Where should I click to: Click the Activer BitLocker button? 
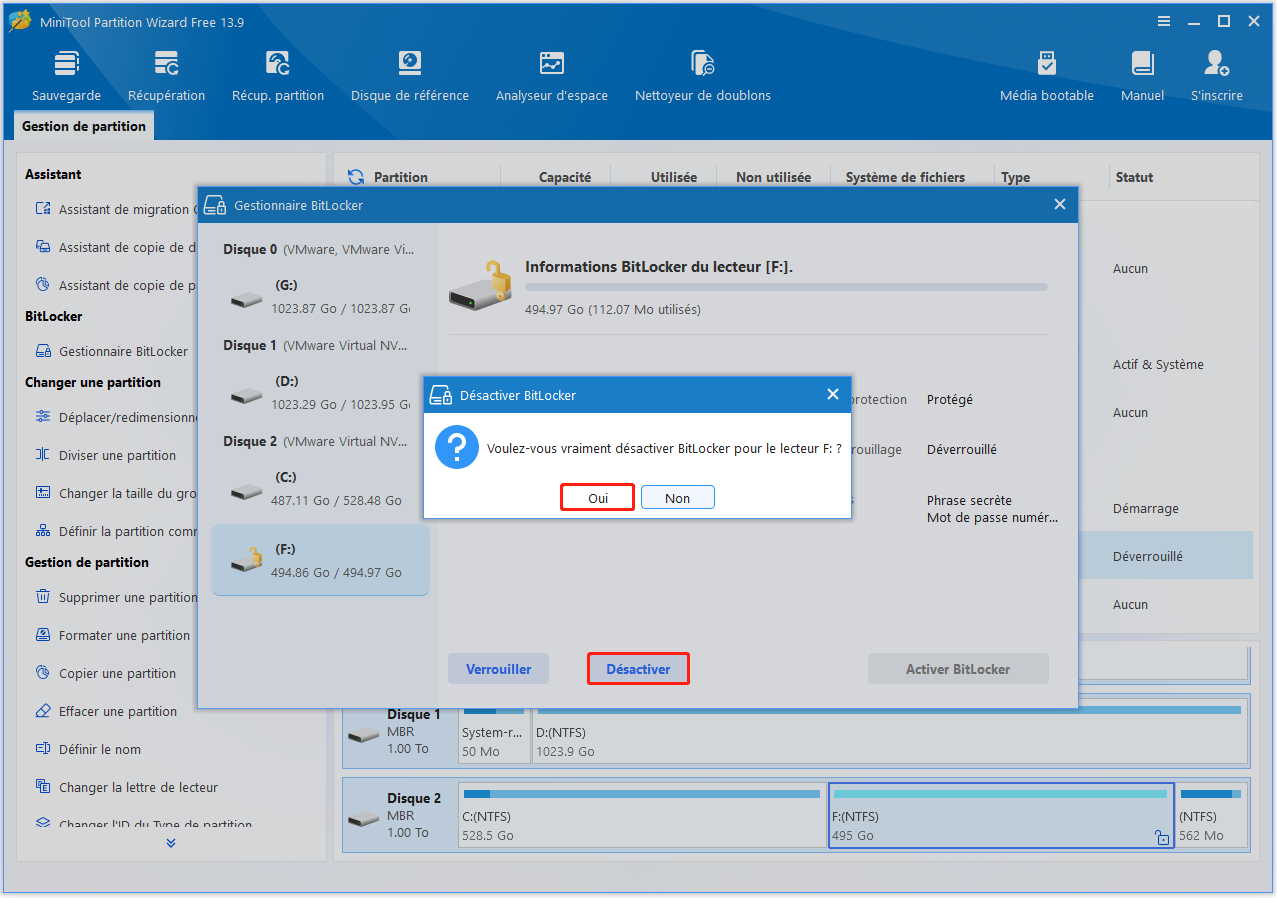(x=958, y=669)
